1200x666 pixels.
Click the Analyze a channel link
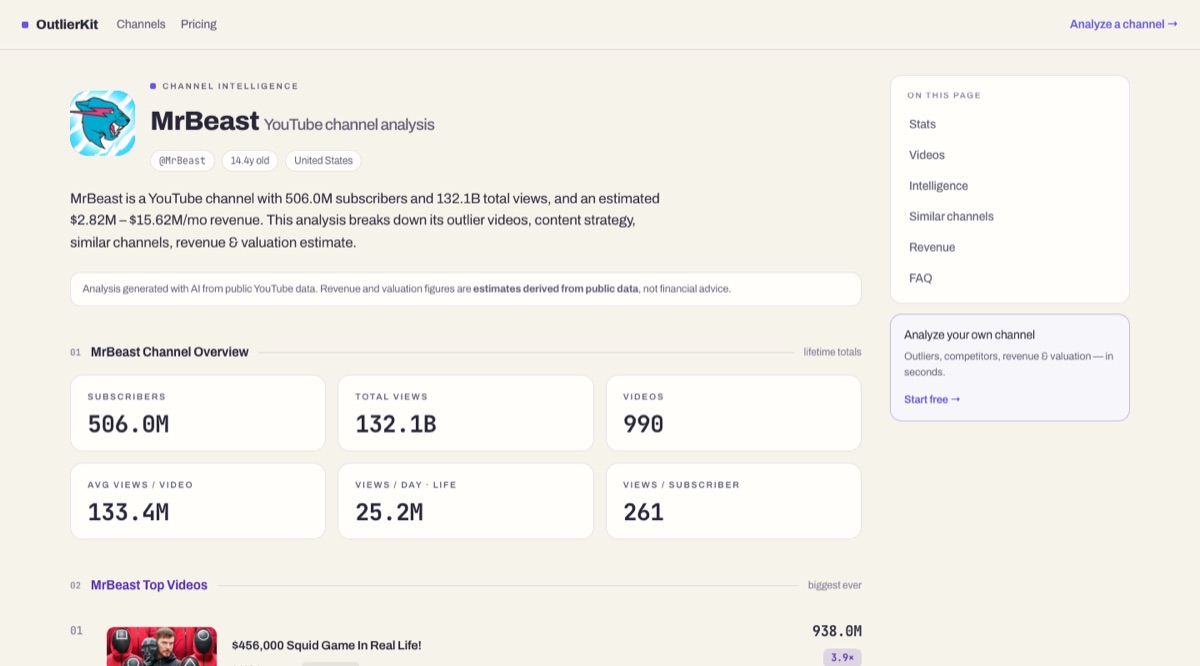[1123, 24]
